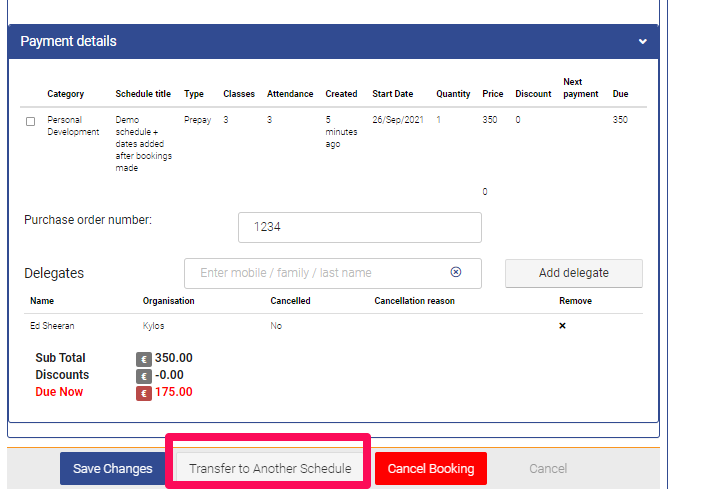Select the Ed Sheeran delegate name

click(x=52, y=326)
